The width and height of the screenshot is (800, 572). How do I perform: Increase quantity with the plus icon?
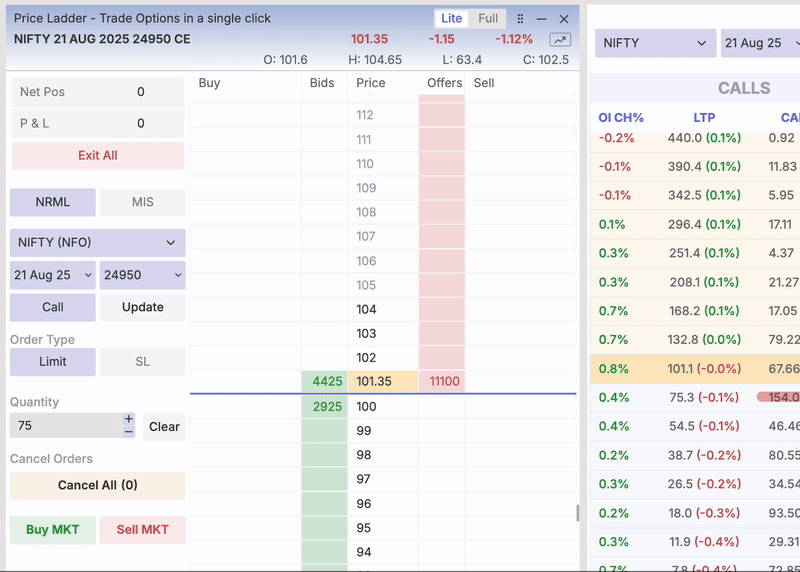pos(129,419)
